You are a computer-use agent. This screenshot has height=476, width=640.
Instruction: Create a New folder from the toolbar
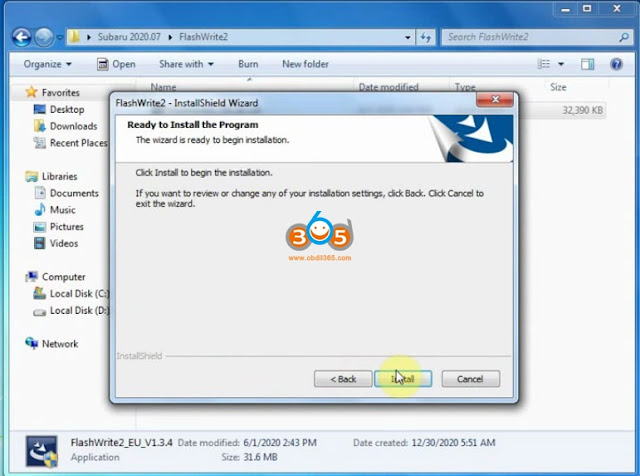(305, 64)
